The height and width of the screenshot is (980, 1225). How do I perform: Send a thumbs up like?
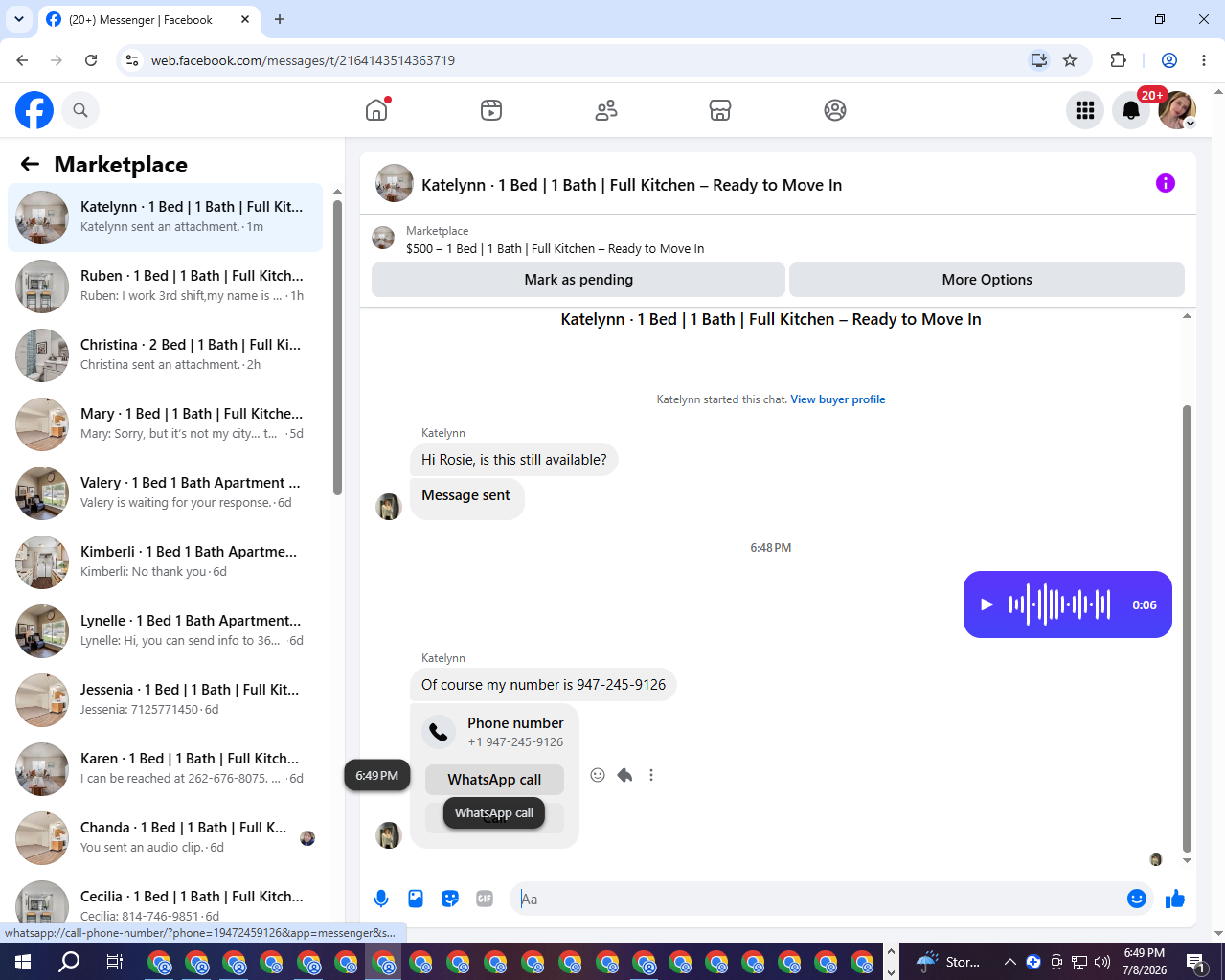[1175, 899]
